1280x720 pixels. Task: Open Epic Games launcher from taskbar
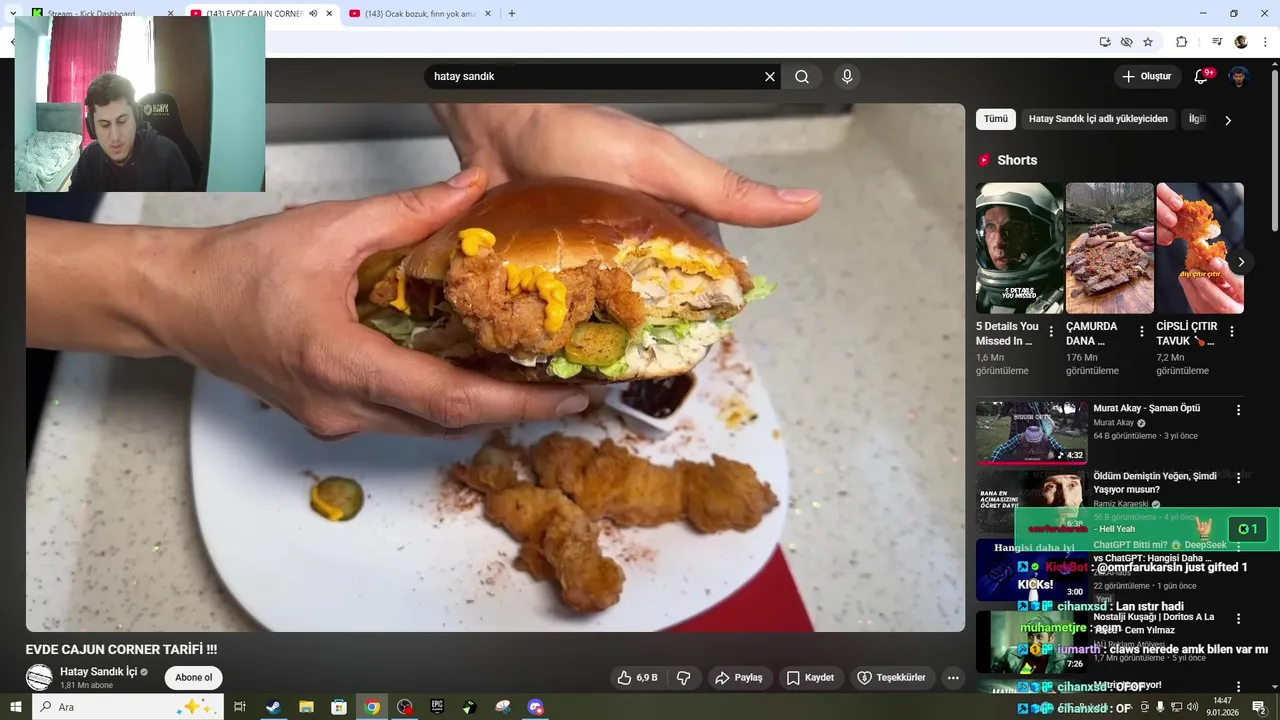click(437, 707)
